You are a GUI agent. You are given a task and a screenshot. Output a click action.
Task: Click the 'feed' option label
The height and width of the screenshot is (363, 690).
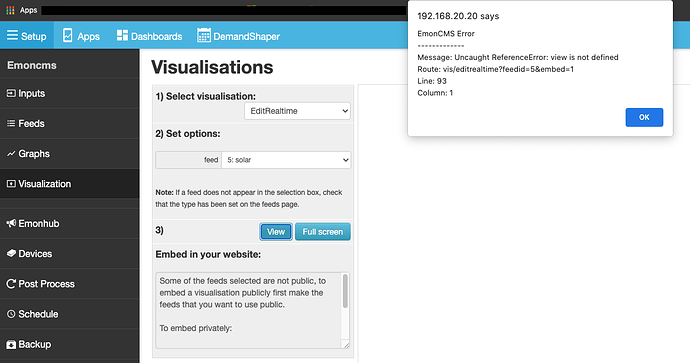coord(211,160)
